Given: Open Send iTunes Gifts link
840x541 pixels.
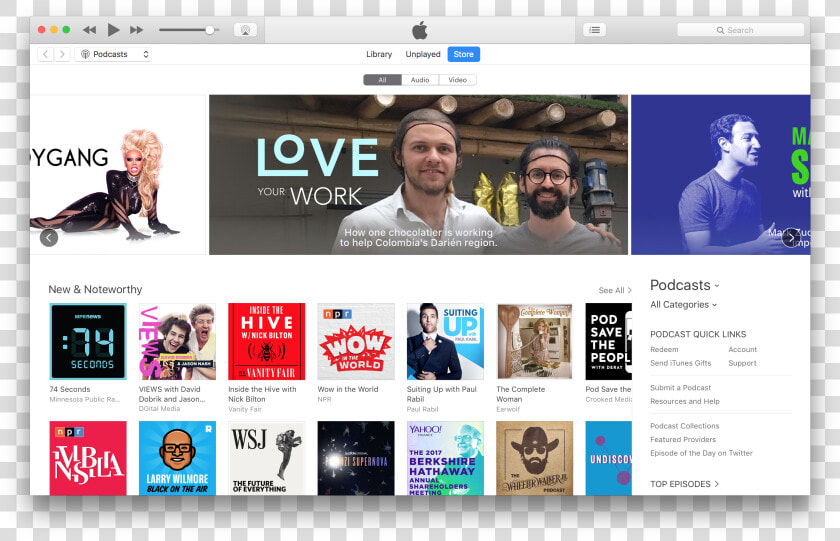Looking at the screenshot, I should pyautogui.click(x=680, y=363).
